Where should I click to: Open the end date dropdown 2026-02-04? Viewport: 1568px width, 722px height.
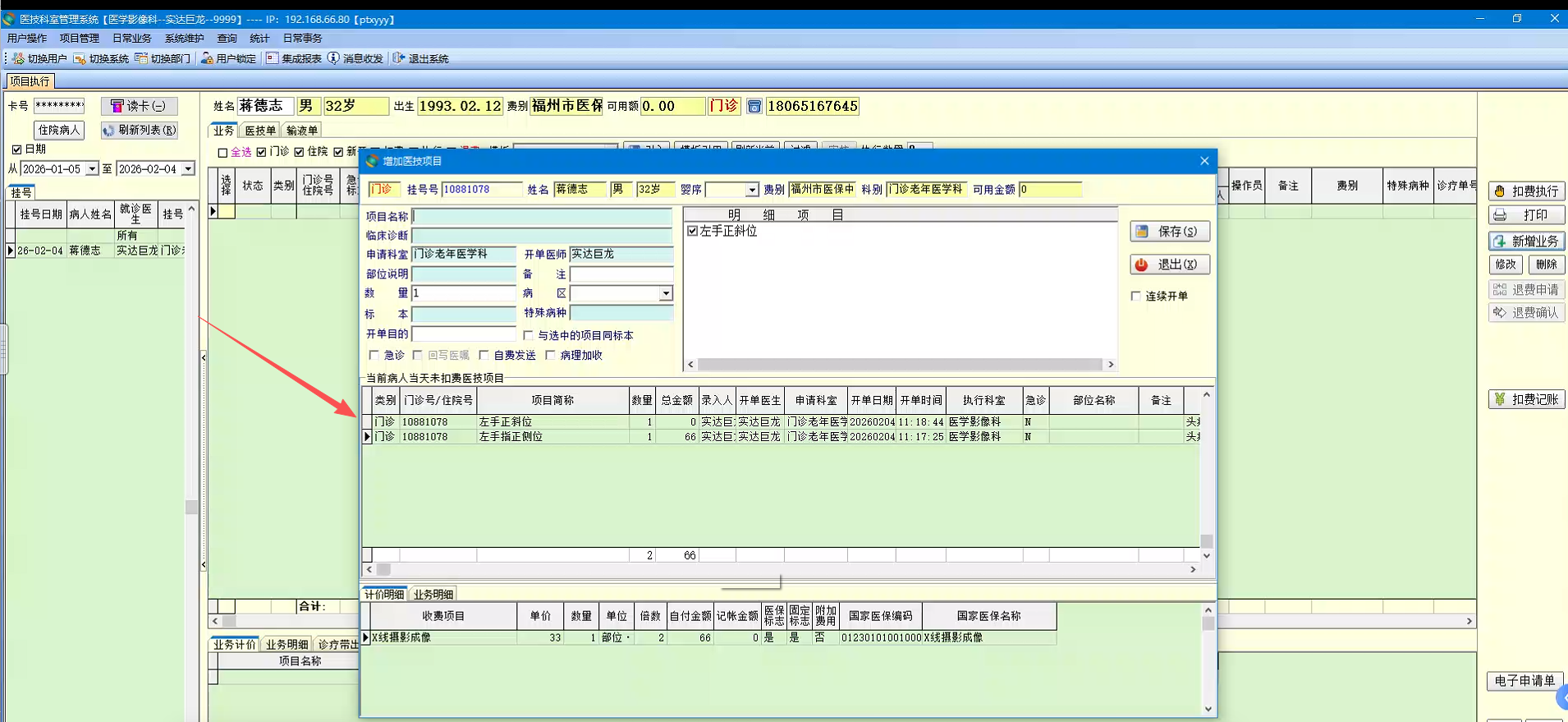(x=188, y=169)
